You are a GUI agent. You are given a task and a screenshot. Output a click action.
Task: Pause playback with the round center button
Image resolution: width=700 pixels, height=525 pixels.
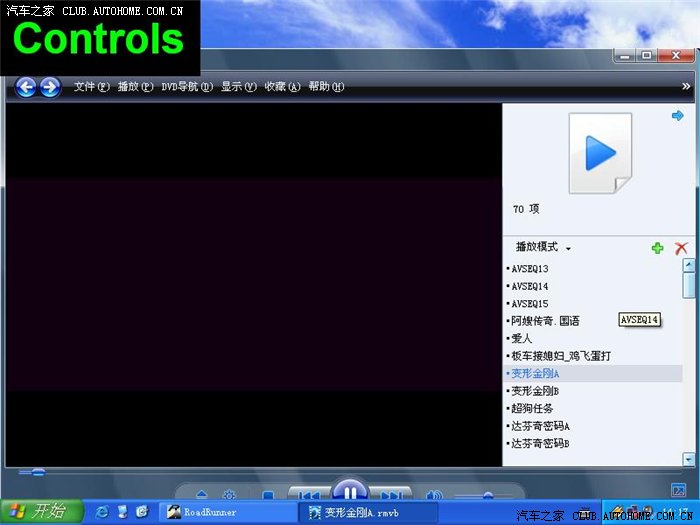pos(349,493)
